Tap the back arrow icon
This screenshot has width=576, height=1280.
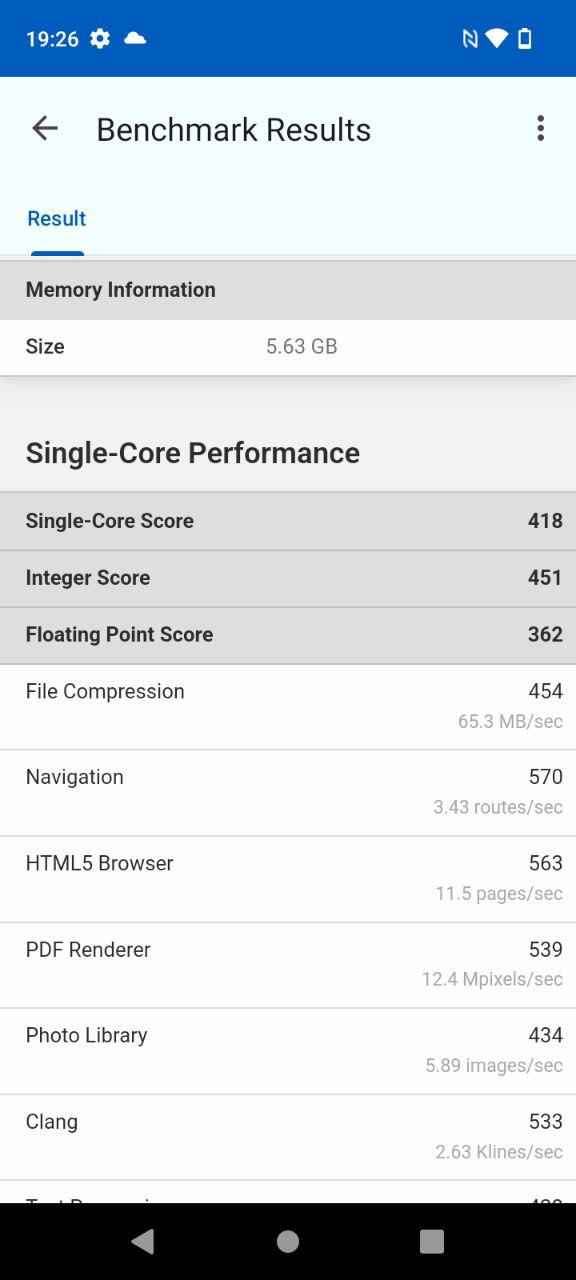(45, 128)
